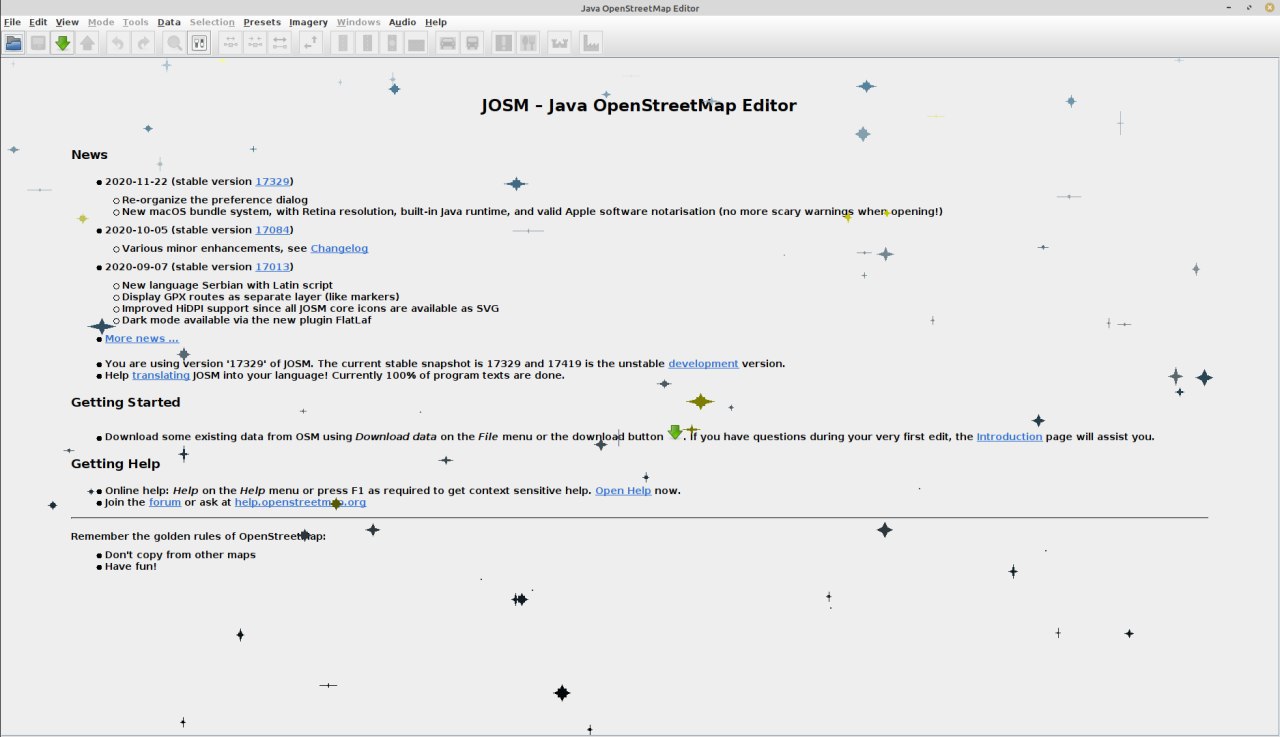The width and height of the screenshot is (1280, 737).
Task: Click the fork and knife restaurant icon
Action: (528, 43)
